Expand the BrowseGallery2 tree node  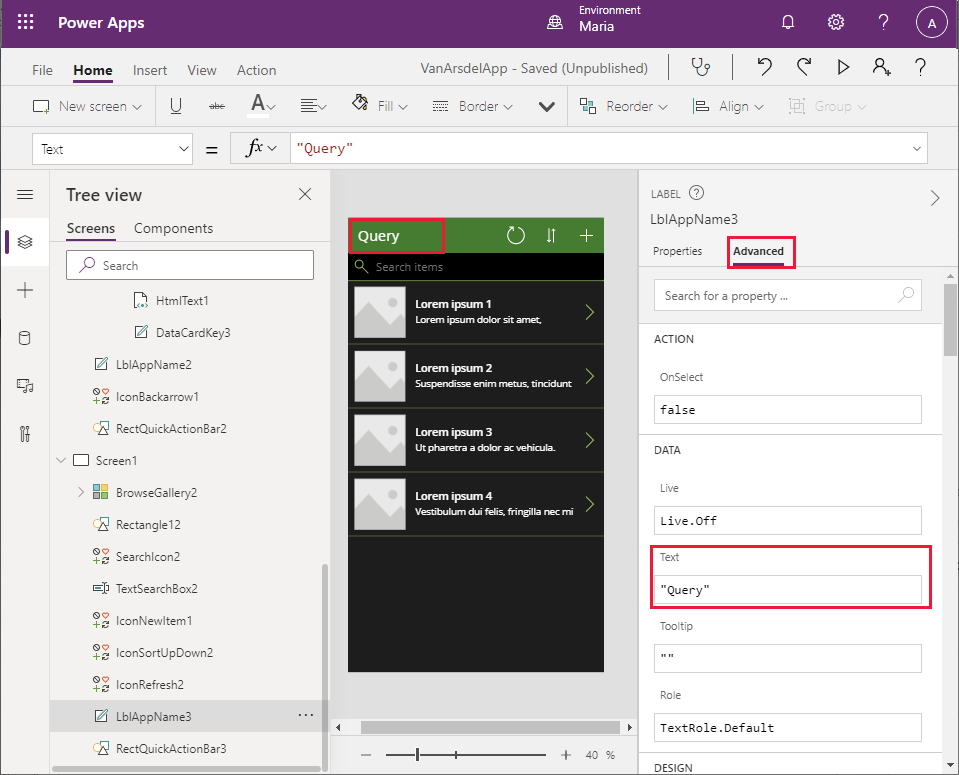tap(80, 492)
